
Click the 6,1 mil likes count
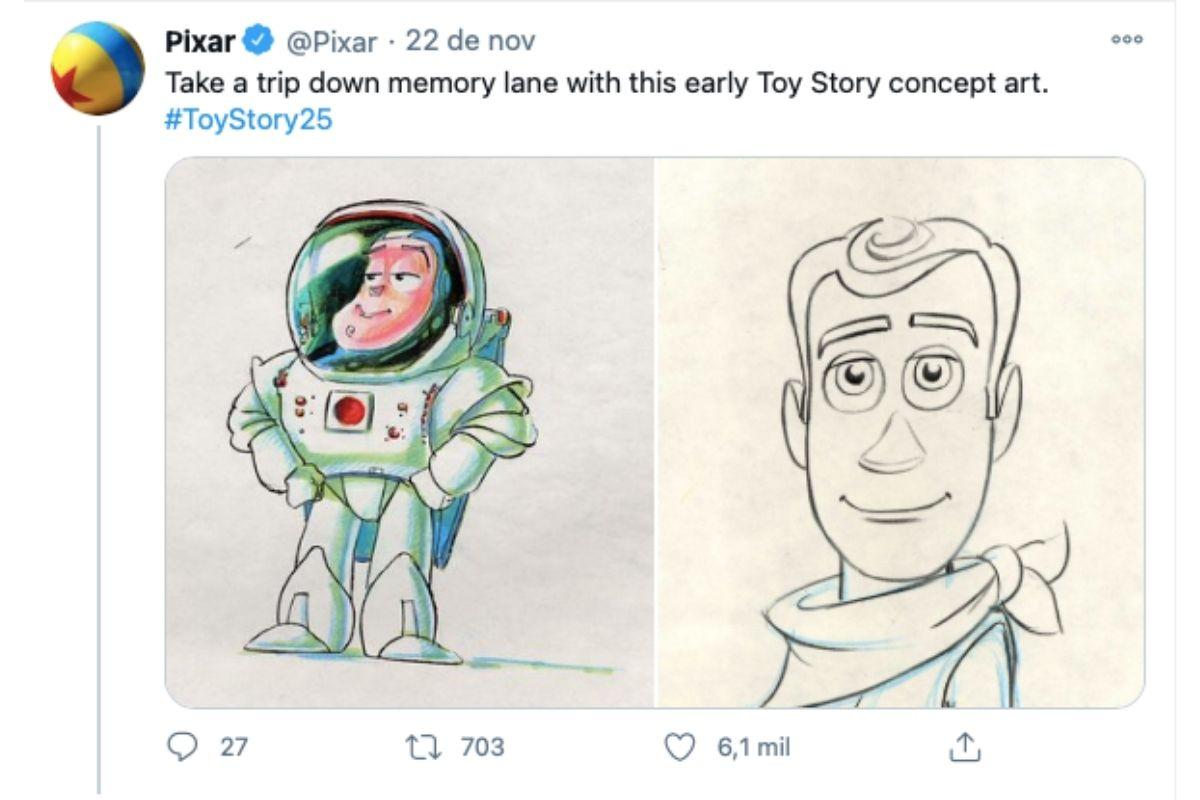753,746
